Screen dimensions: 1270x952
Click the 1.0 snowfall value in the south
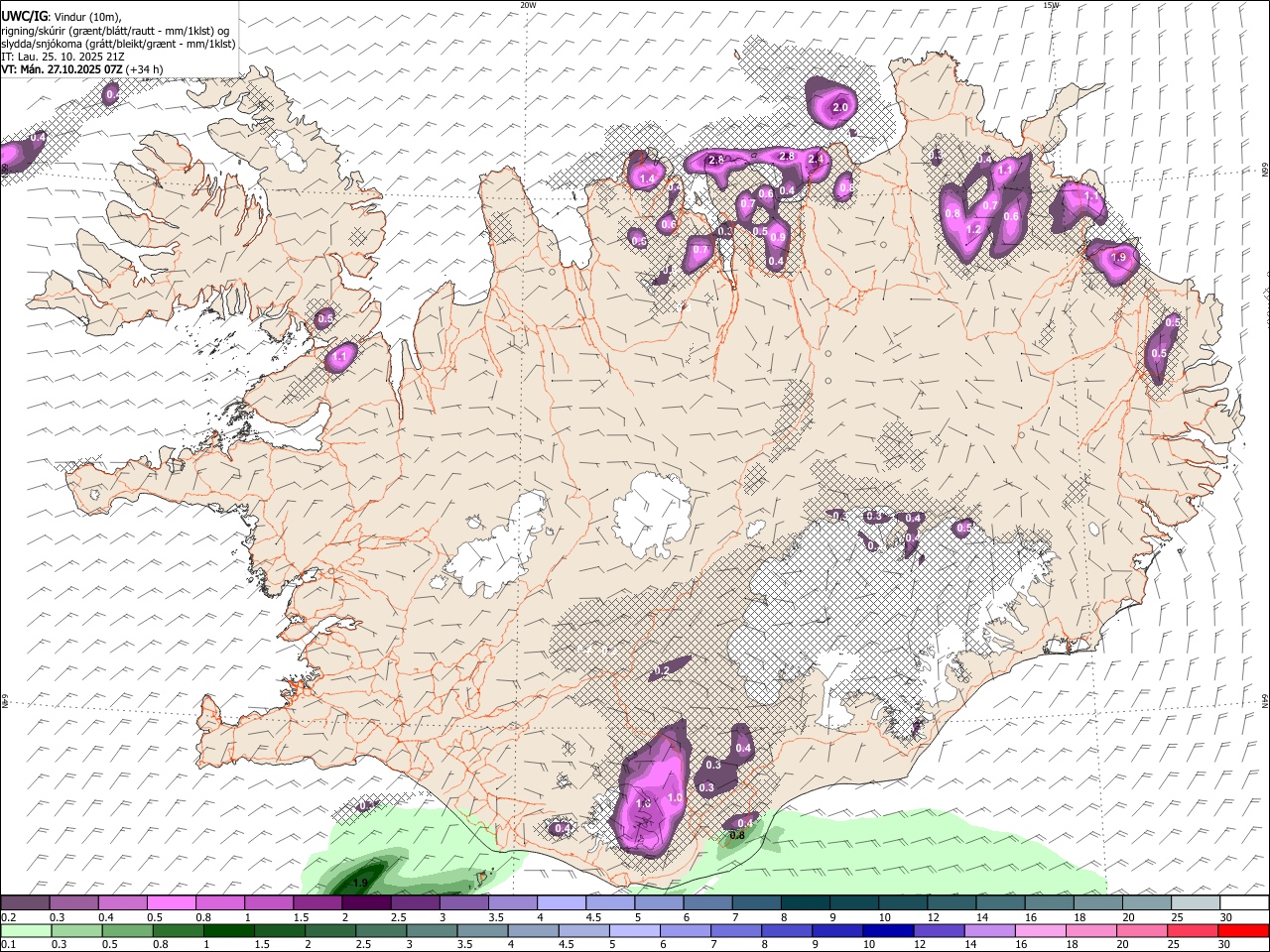[676, 797]
